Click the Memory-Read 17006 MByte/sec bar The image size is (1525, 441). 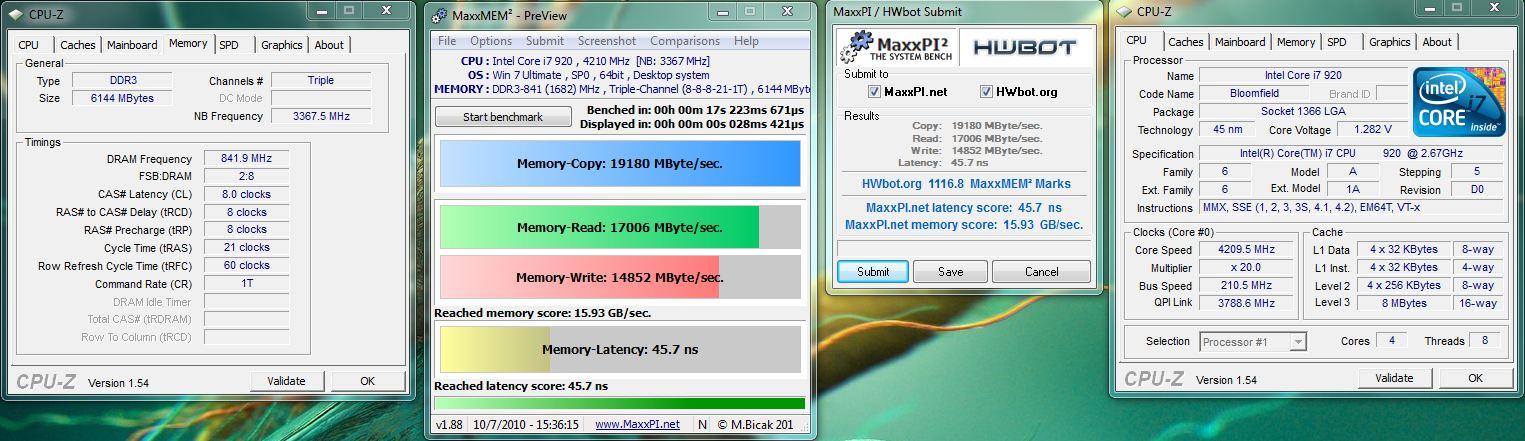620,227
